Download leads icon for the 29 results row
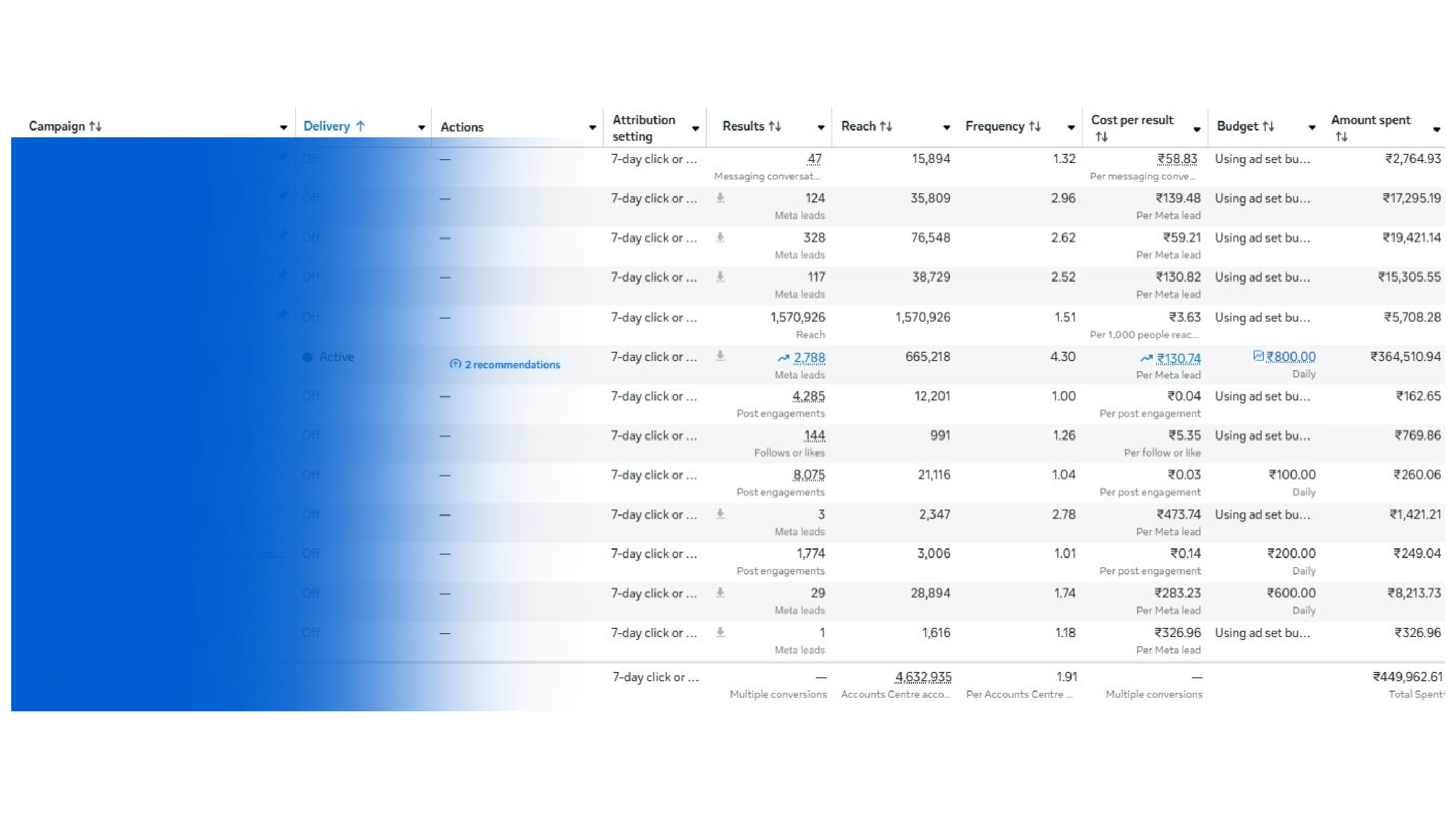The image size is (1456, 819). click(x=720, y=593)
